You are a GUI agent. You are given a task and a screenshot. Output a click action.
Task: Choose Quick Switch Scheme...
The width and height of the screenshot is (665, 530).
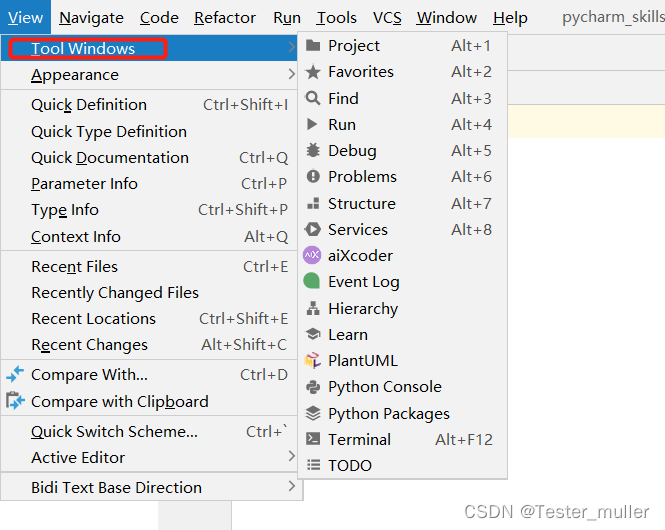[149, 432]
